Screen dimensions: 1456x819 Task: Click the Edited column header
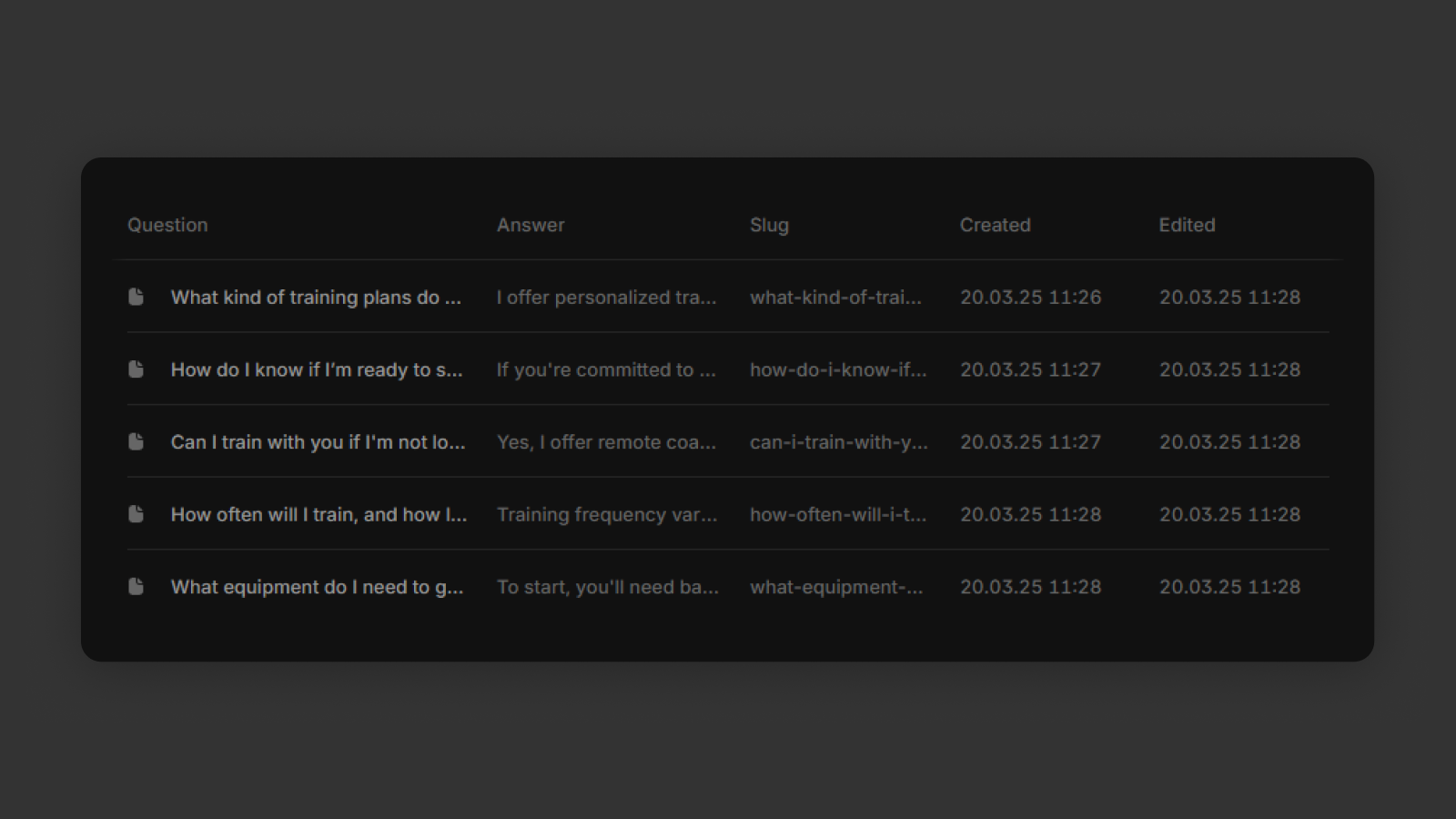pyautogui.click(x=1187, y=225)
